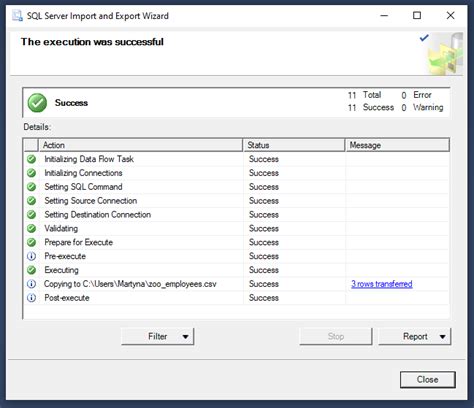Click the info icon beside Post-execute

tap(31, 298)
